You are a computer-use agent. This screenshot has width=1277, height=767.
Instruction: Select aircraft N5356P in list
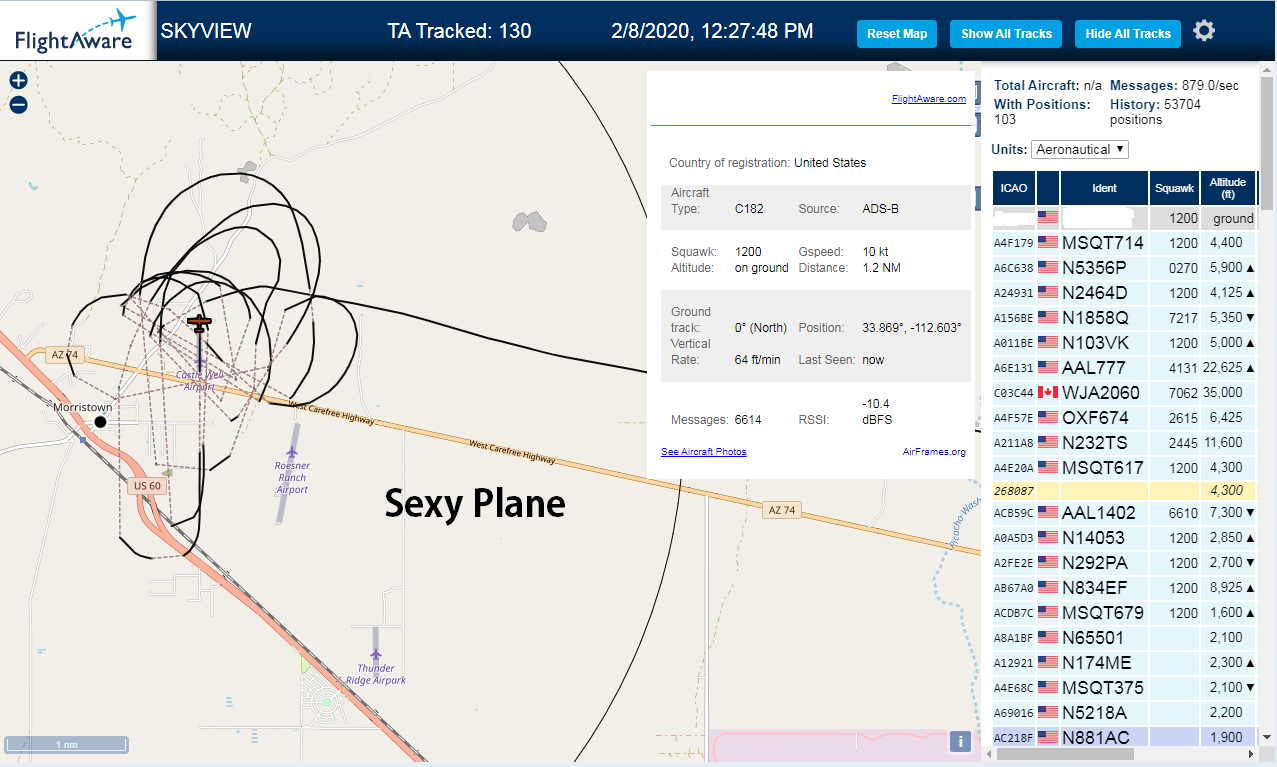point(1125,267)
